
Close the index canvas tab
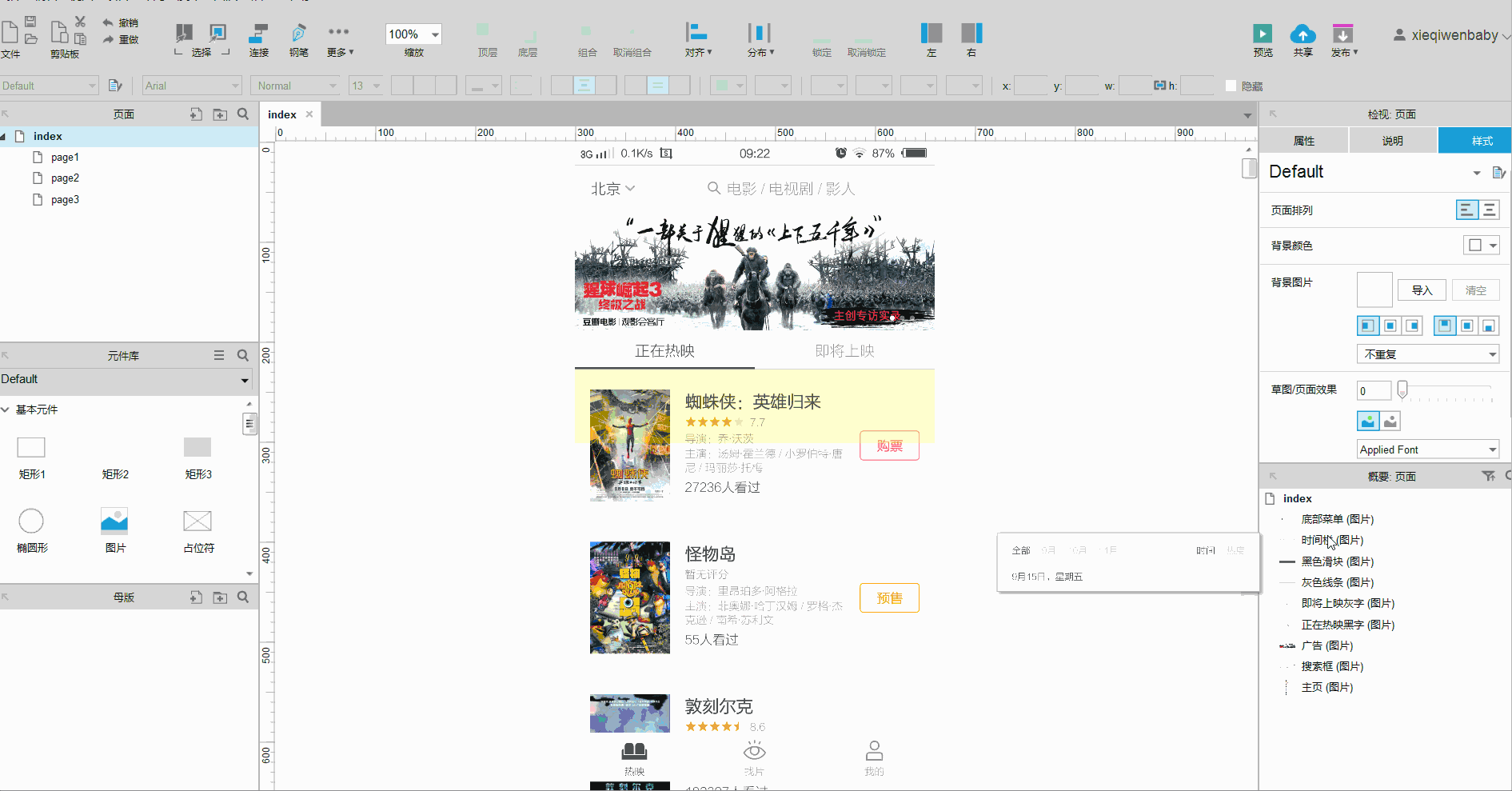click(x=309, y=114)
